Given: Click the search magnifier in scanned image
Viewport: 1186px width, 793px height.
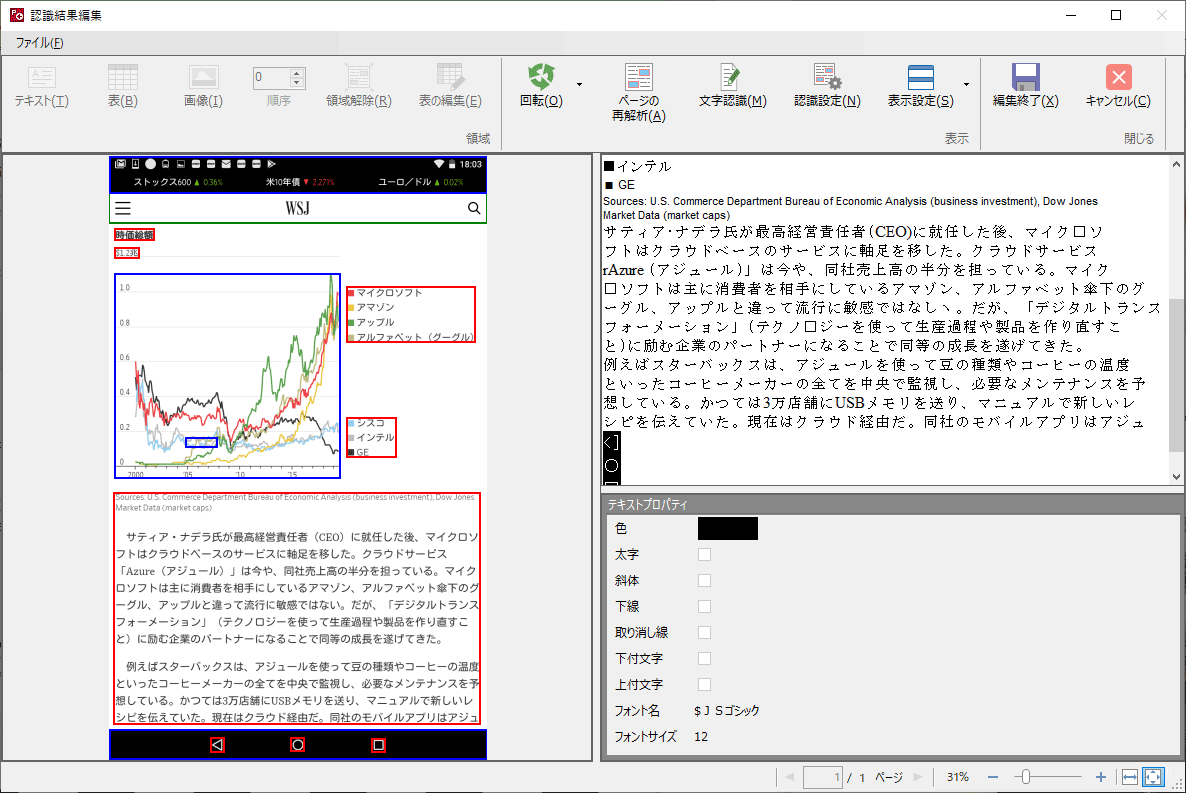Looking at the screenshot, I should click(474, 208).
